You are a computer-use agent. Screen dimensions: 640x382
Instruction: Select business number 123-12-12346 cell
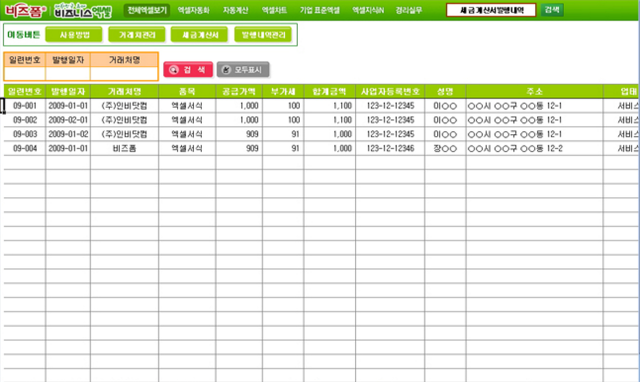[x=390, y=149]
